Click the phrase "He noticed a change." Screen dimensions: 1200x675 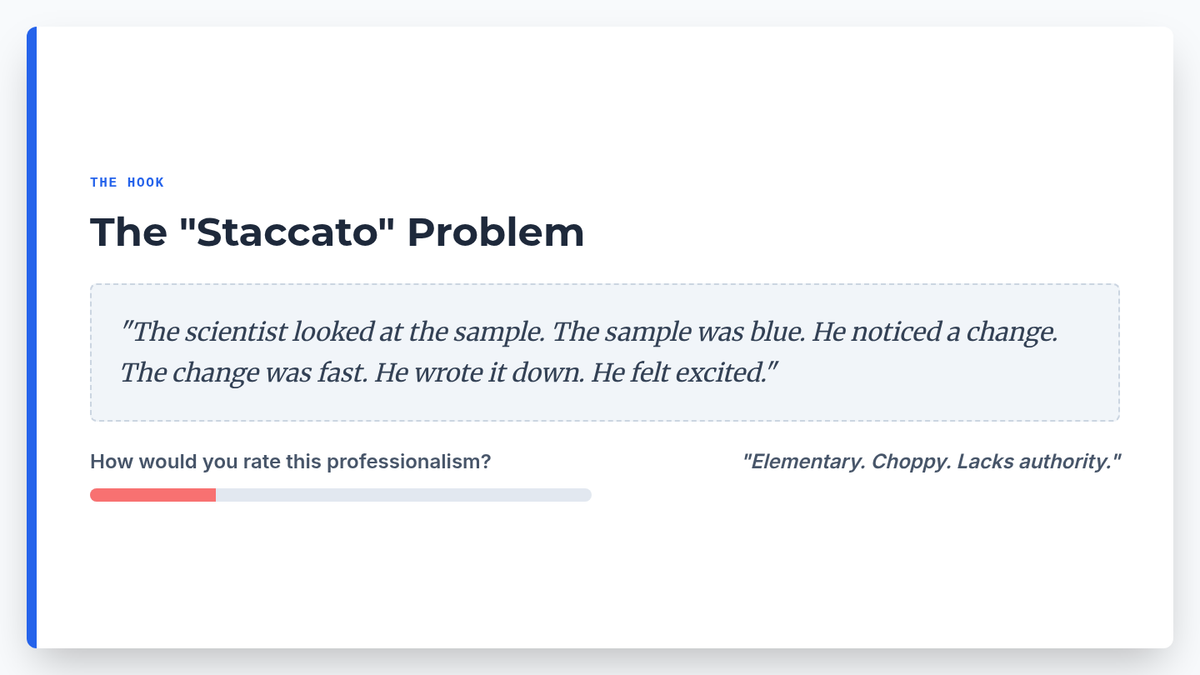[935, 332]
